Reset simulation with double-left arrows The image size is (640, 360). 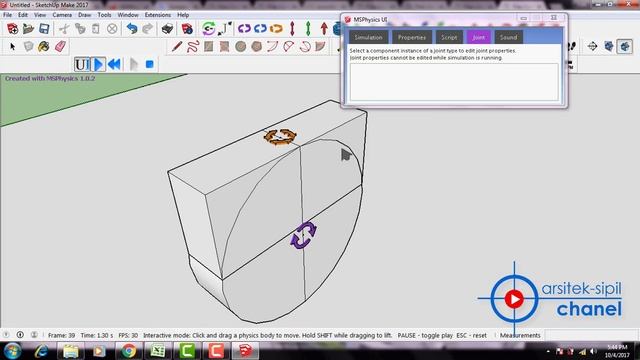[114, 64]
